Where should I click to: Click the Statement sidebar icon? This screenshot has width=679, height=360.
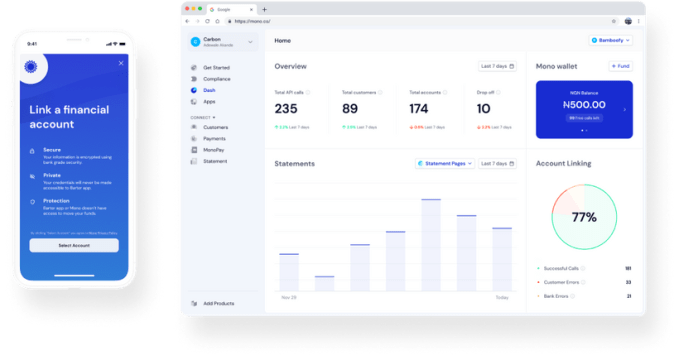point(194,161)
